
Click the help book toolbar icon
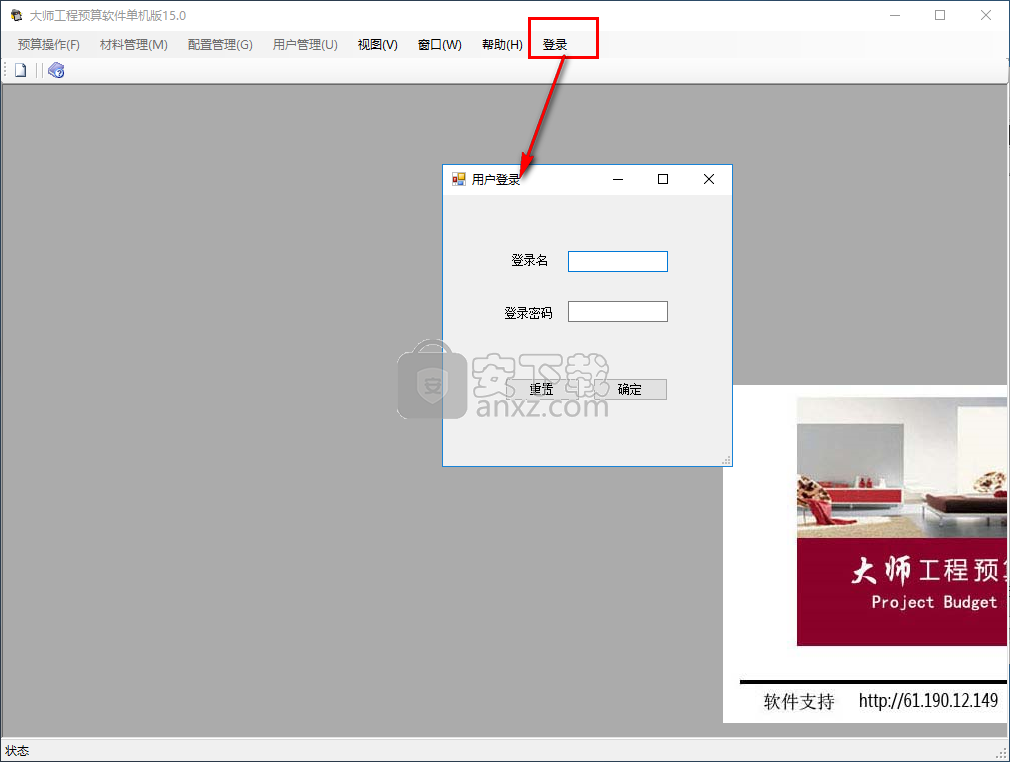point(56,70)
